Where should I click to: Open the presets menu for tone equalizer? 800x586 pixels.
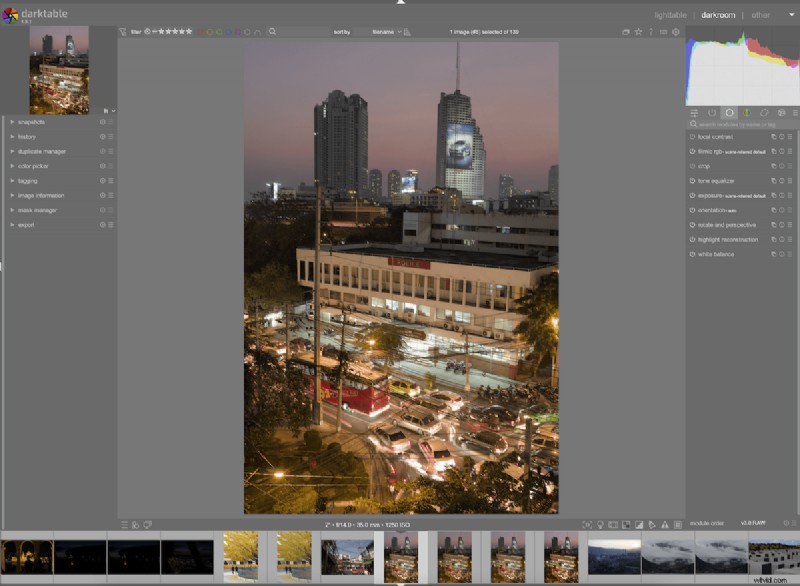pos(790,180)
